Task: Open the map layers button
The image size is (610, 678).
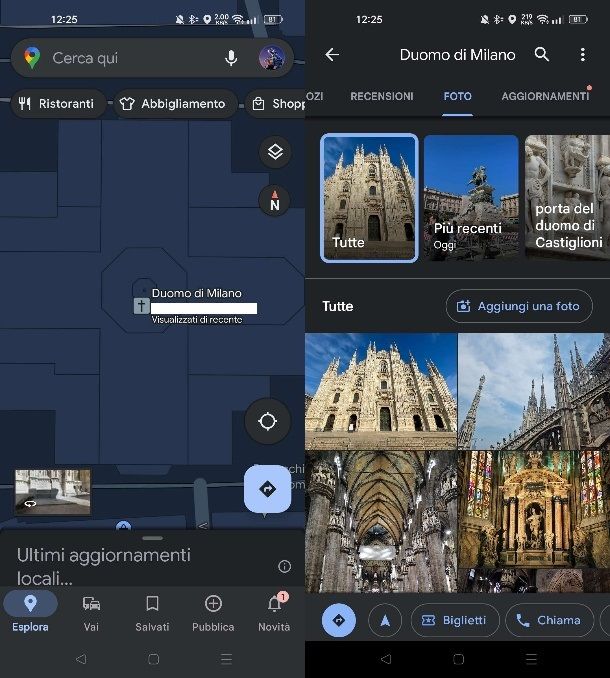Action: coord(275,152)
